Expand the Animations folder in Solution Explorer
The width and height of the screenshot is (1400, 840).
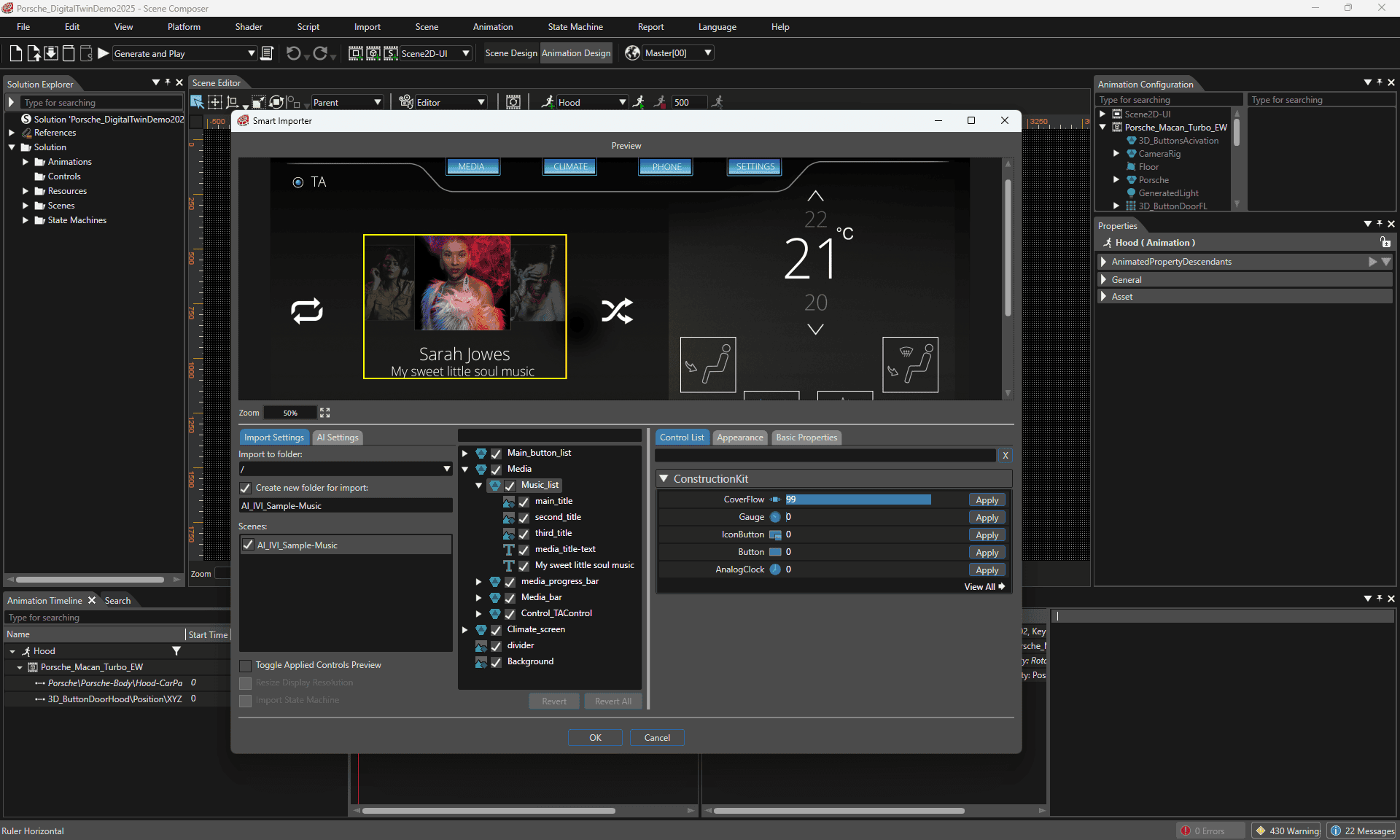(26, 162)
